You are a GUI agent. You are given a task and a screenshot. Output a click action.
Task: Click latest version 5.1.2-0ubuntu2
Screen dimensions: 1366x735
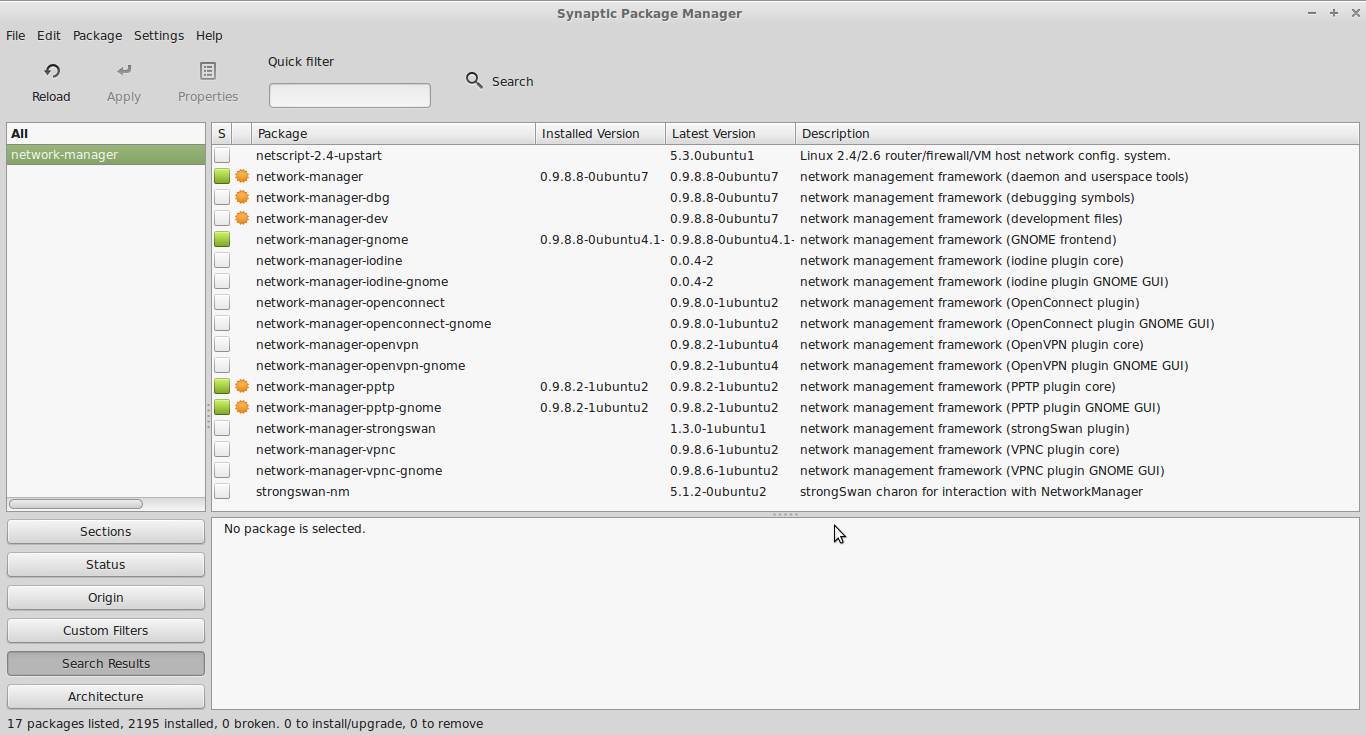tap(718, 491)
